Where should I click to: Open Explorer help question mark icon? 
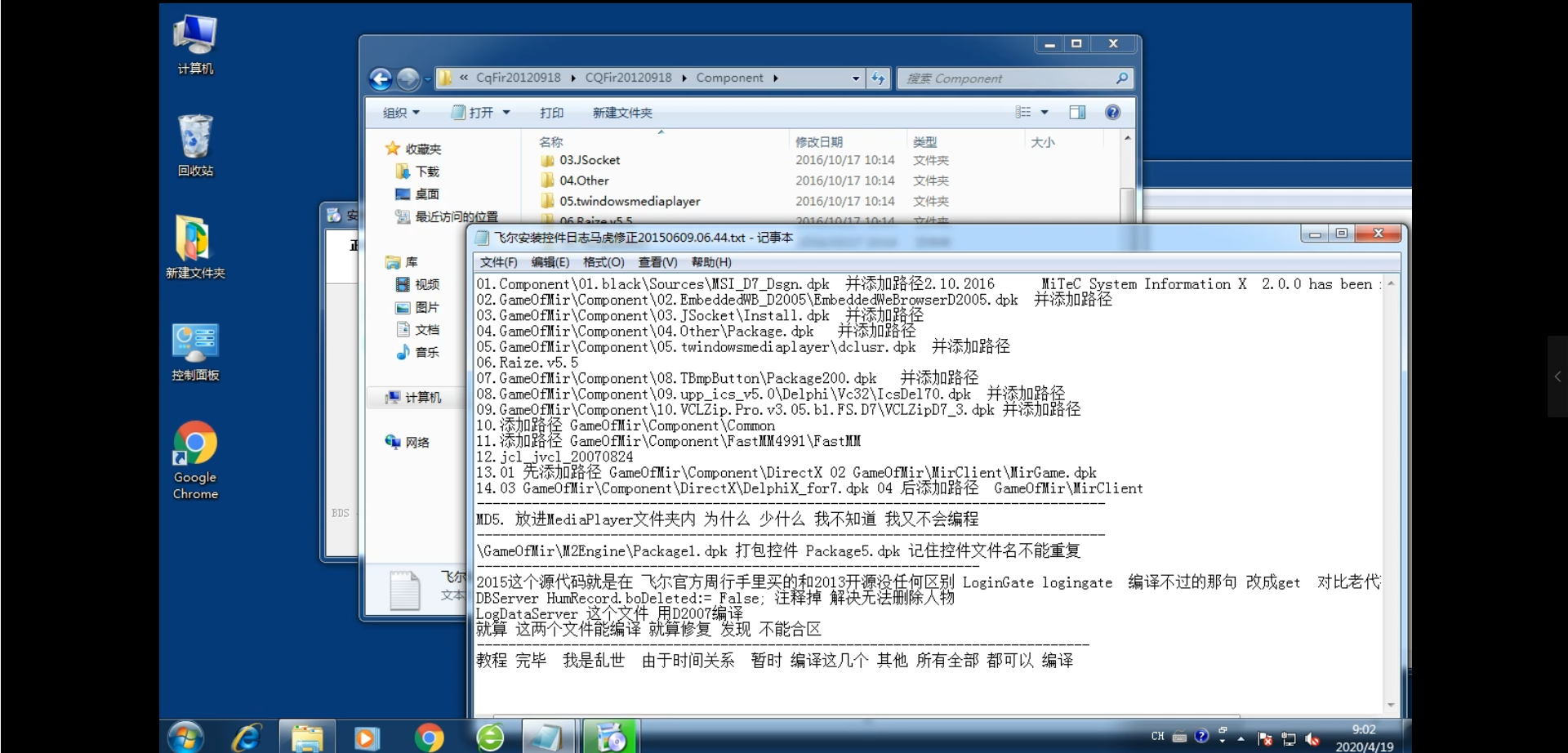1112,113
